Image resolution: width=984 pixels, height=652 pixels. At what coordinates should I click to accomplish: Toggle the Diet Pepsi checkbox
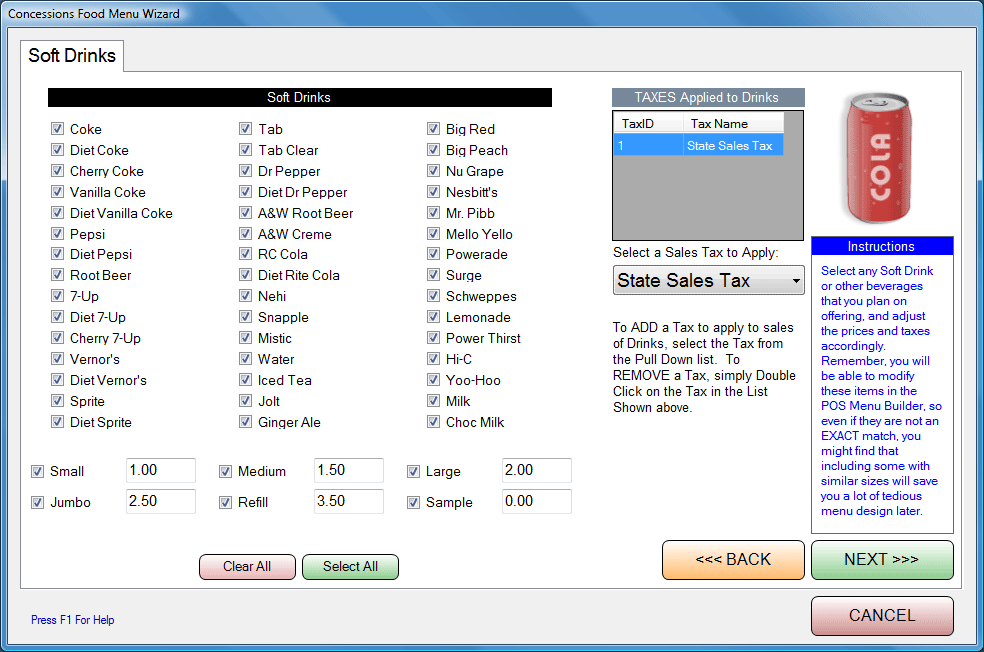57,254
